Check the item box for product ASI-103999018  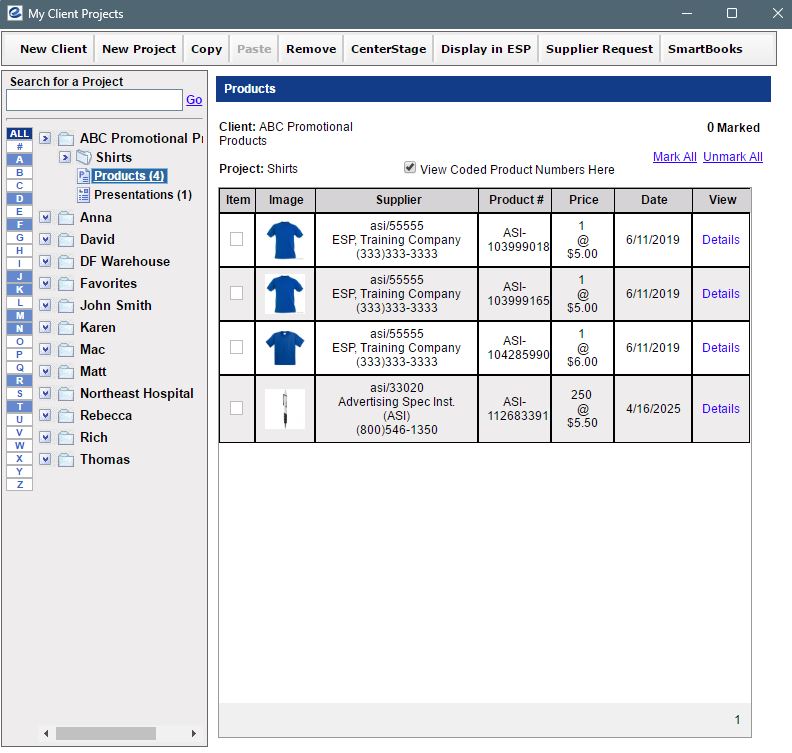236,240
